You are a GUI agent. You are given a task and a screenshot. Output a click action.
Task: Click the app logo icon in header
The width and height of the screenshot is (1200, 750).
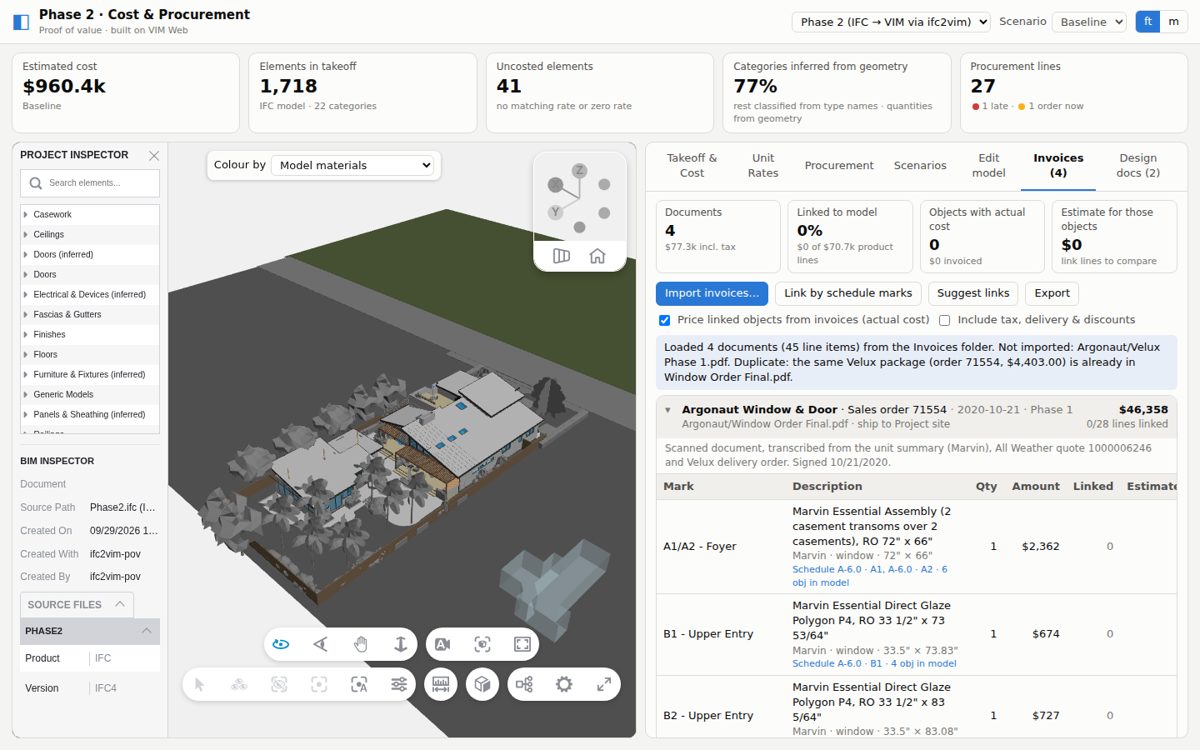pyautogui.click(x=21, y=22)
